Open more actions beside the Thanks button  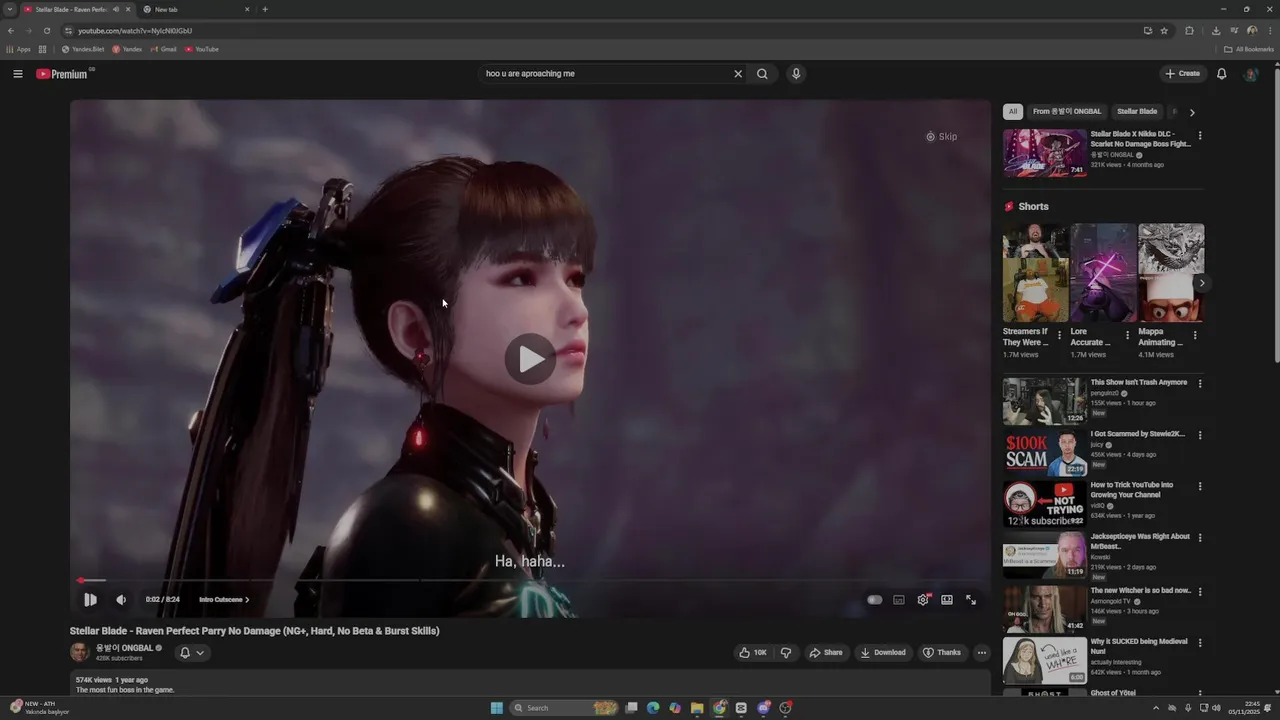[982, 652]
